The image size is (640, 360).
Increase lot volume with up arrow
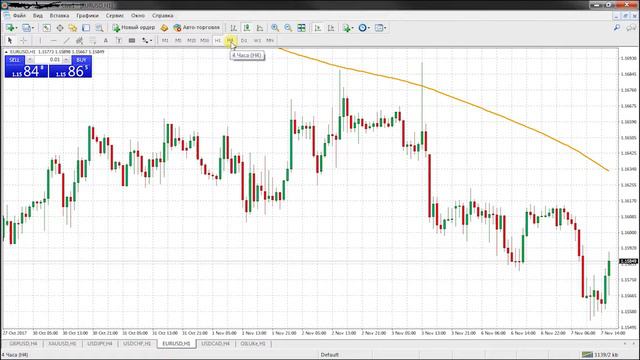click(x=66, y=60)
